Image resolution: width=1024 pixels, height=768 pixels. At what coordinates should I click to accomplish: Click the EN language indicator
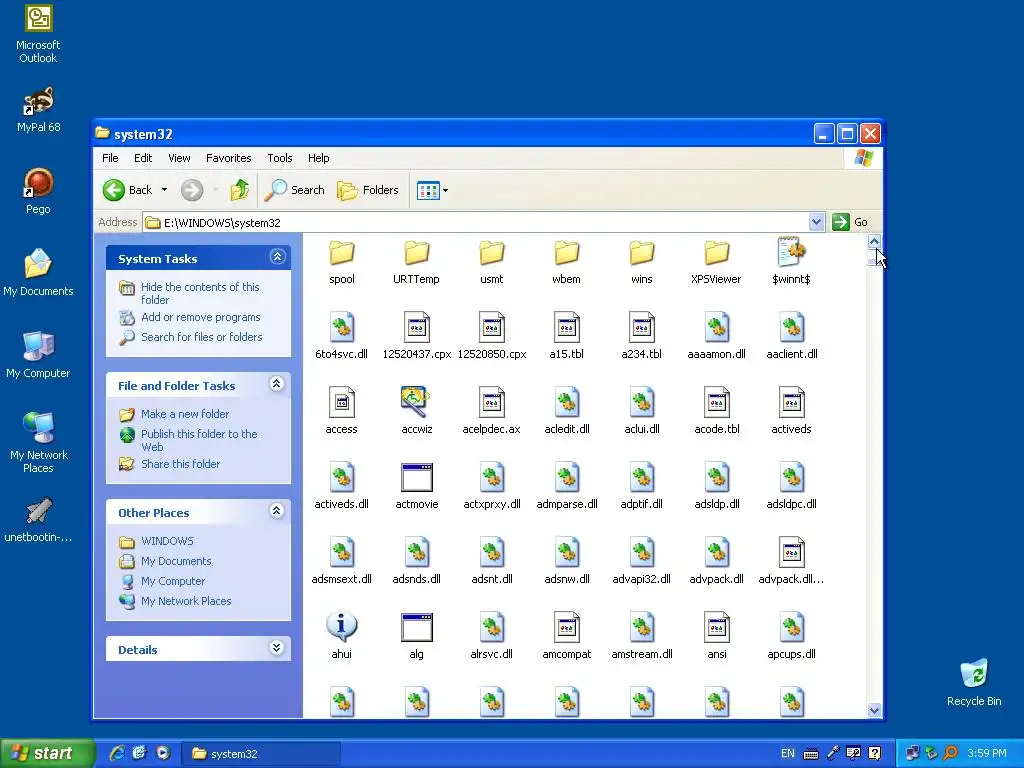(788, 754)
